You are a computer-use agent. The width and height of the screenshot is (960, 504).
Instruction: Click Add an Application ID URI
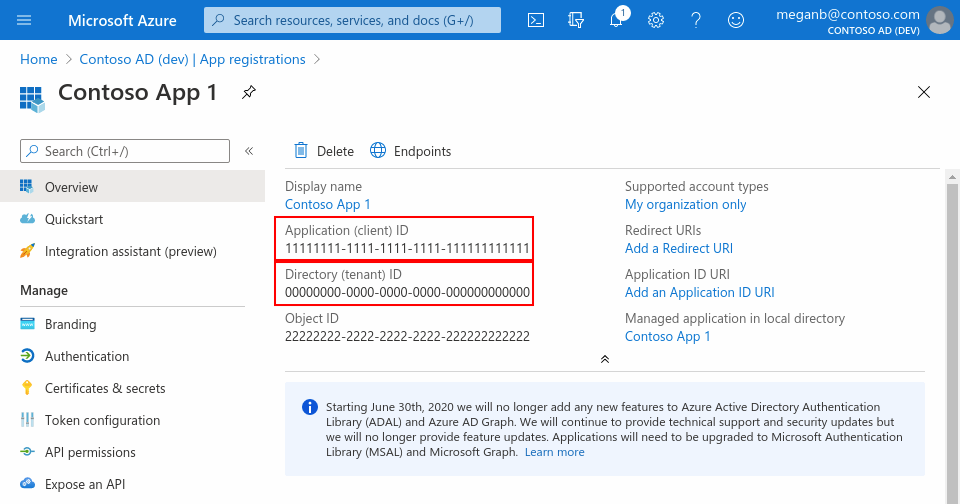click(x=700, y=292)
